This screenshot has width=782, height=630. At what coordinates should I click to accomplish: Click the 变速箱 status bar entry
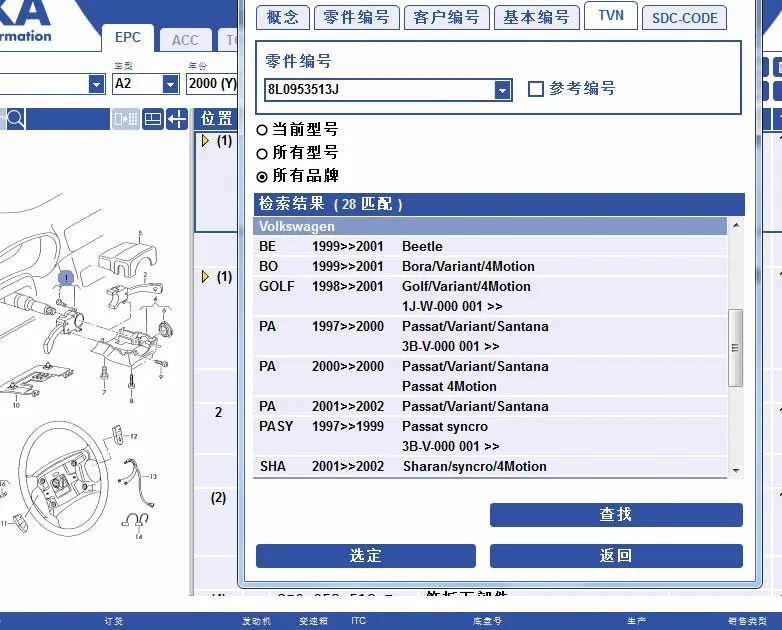pos(313,621)
